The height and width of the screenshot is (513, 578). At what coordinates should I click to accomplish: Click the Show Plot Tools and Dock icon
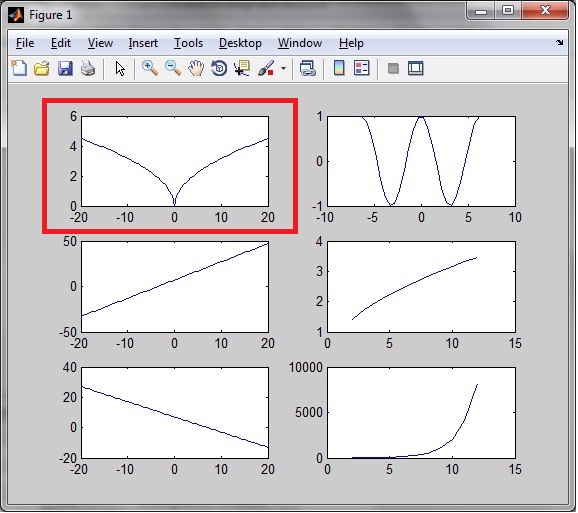pyautogui.click(x=415, y=69)
